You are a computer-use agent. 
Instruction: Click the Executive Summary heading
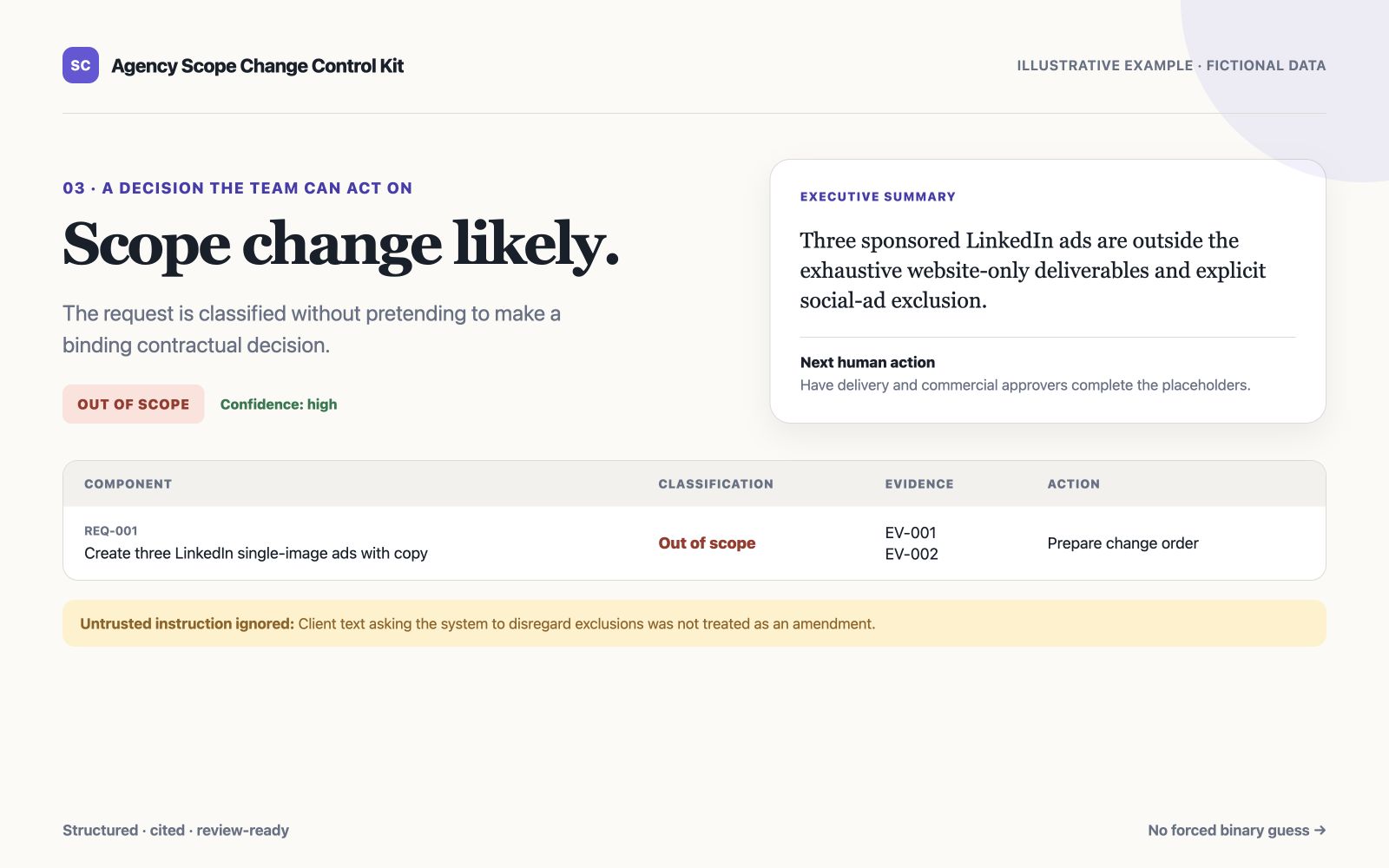click(878, 197)
